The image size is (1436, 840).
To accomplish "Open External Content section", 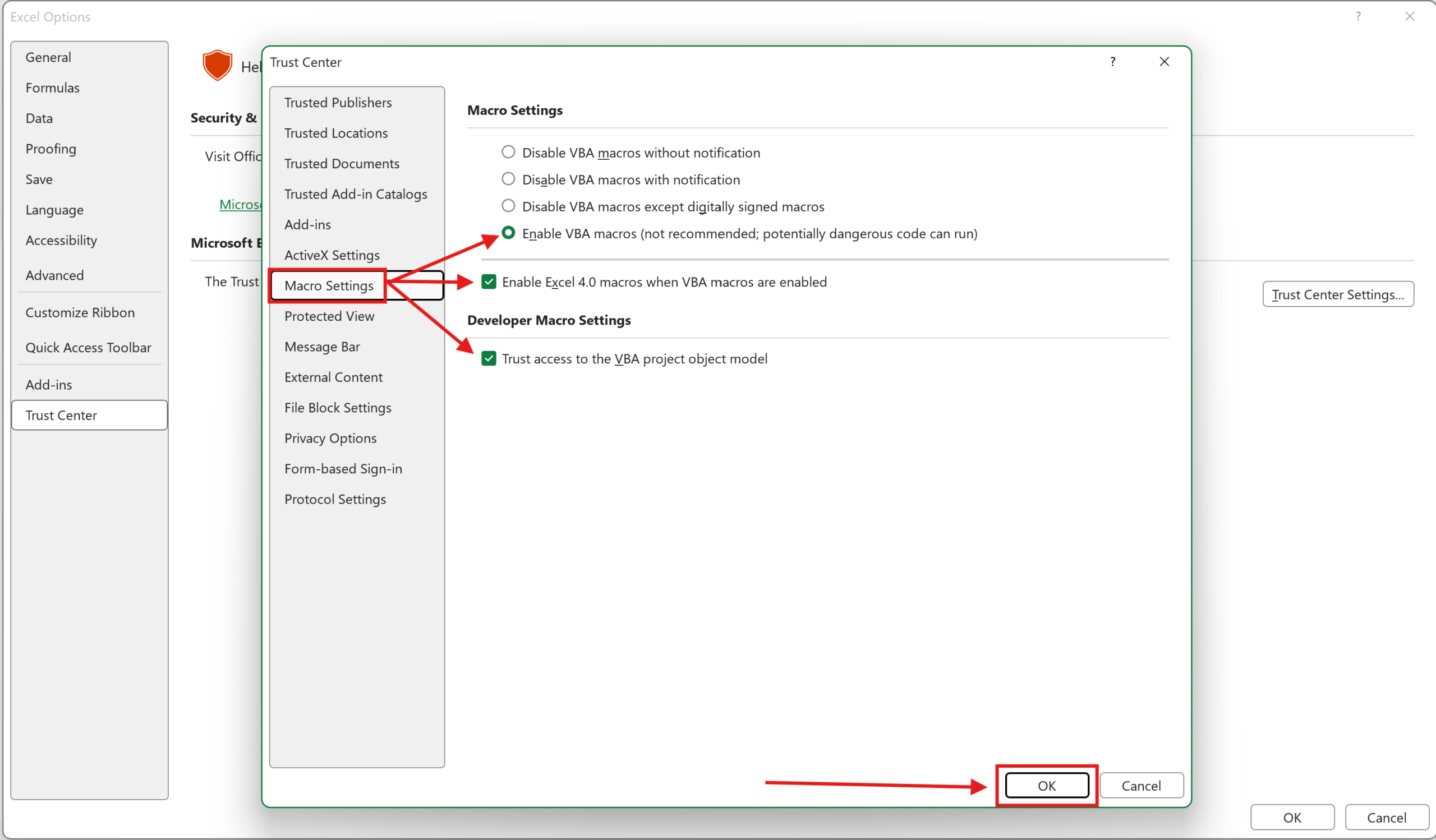I will click(357, 377).
